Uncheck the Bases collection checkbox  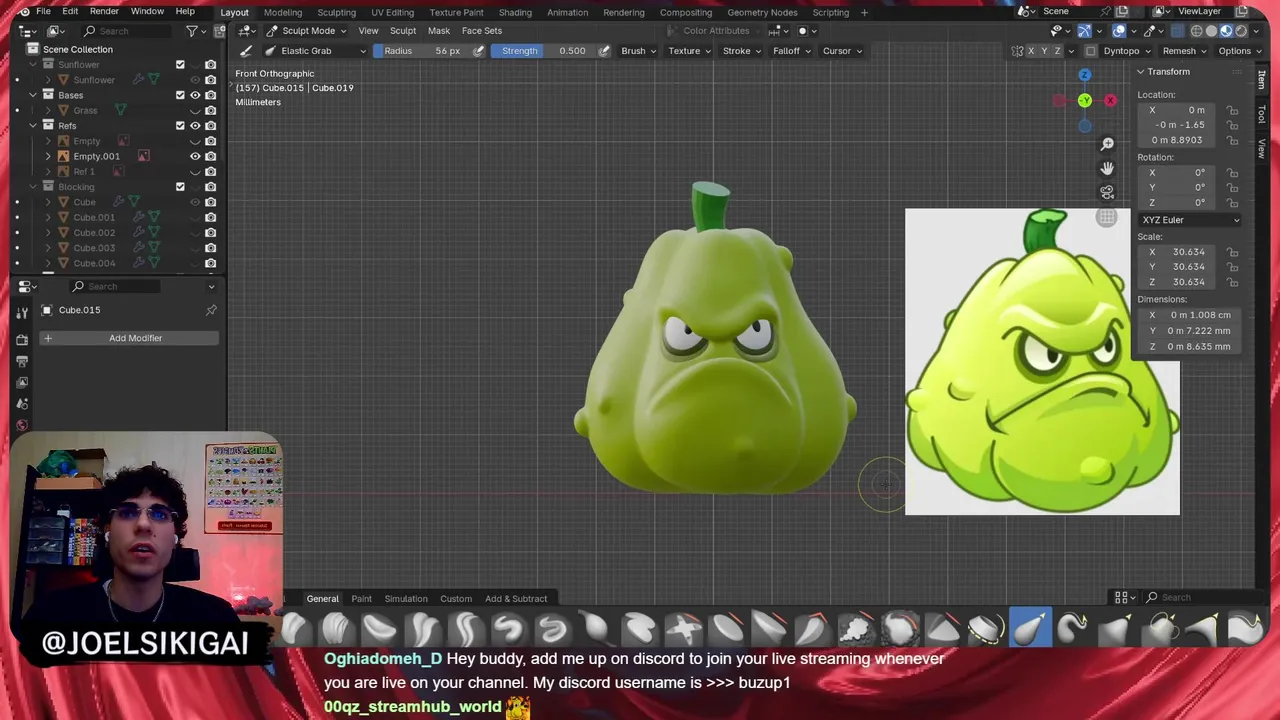click(x=180, y=95)
